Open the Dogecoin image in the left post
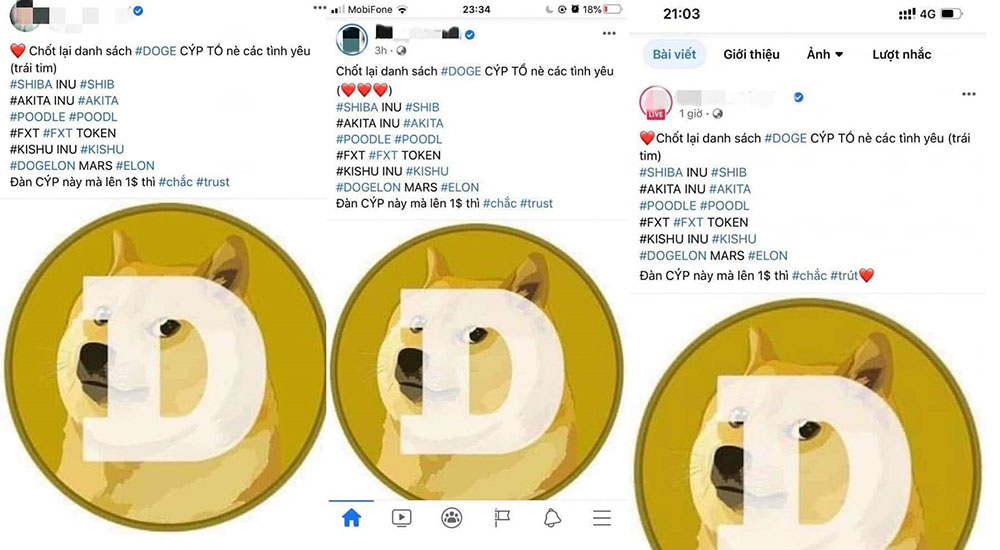The height and width of the screenshot is (550, 1000). coord(165,367)
